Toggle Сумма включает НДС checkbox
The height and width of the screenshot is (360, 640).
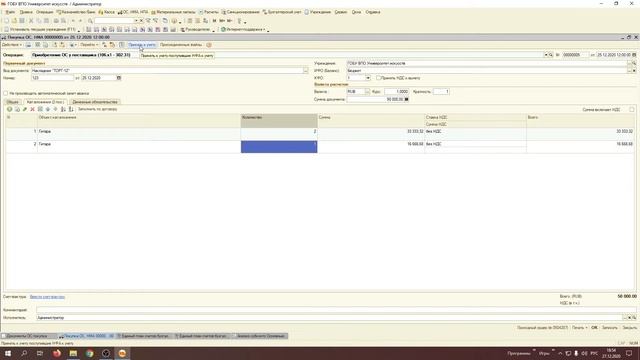click(632, 109)
